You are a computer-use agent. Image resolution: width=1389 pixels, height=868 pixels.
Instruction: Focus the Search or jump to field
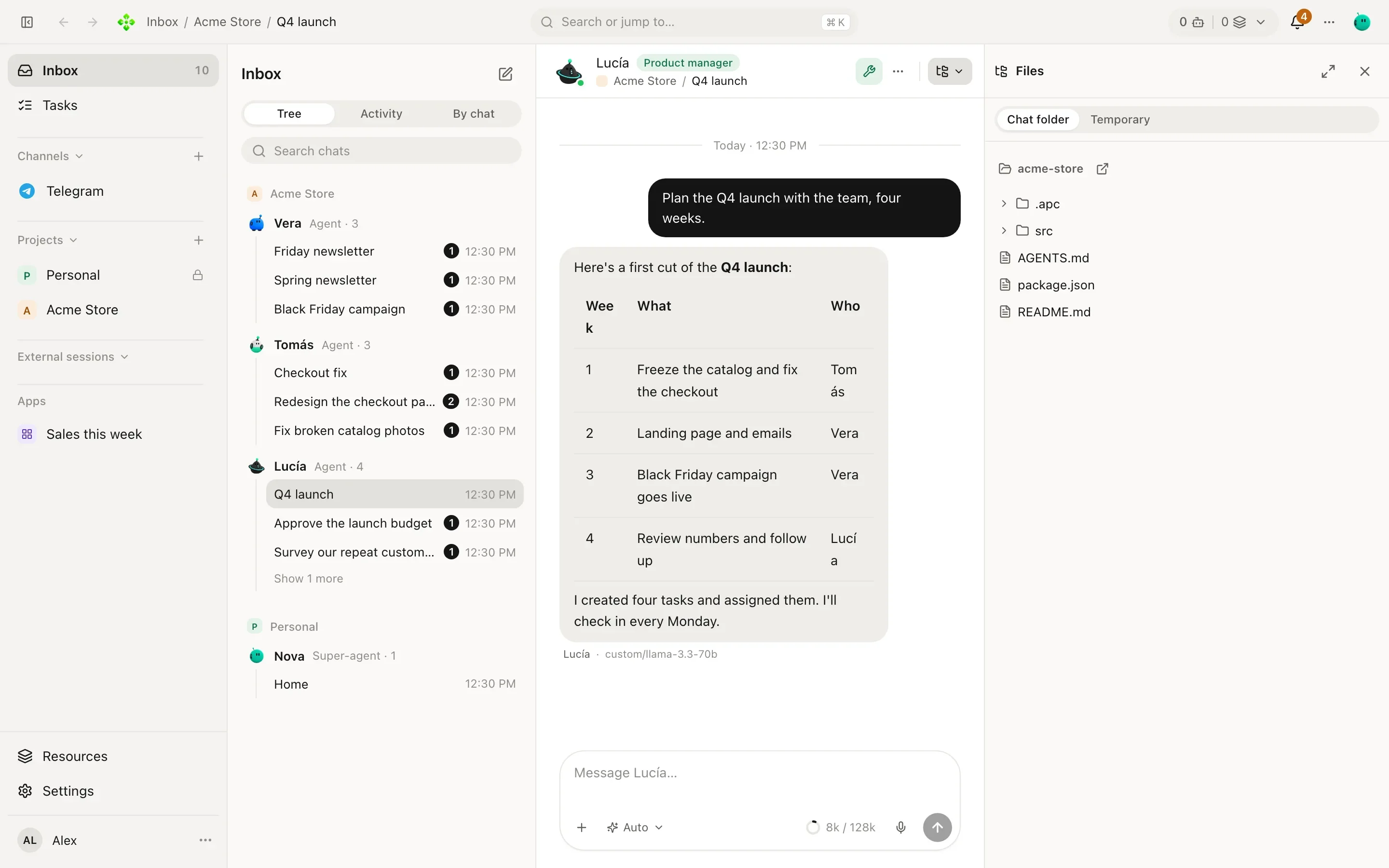(x=694, y=22)
